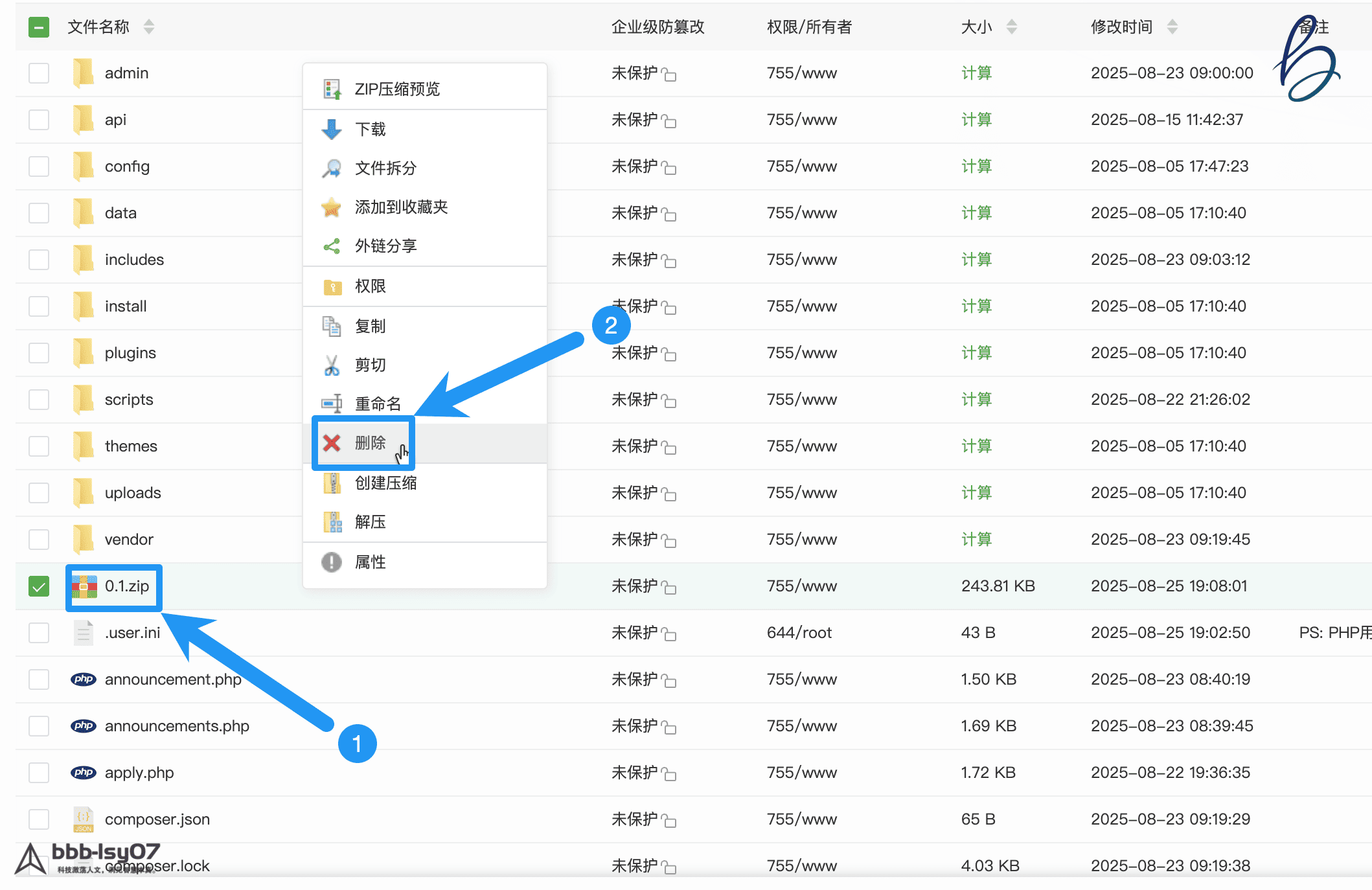
Task: Tick the checkbox for the admin folder
Action: (39, 73)
